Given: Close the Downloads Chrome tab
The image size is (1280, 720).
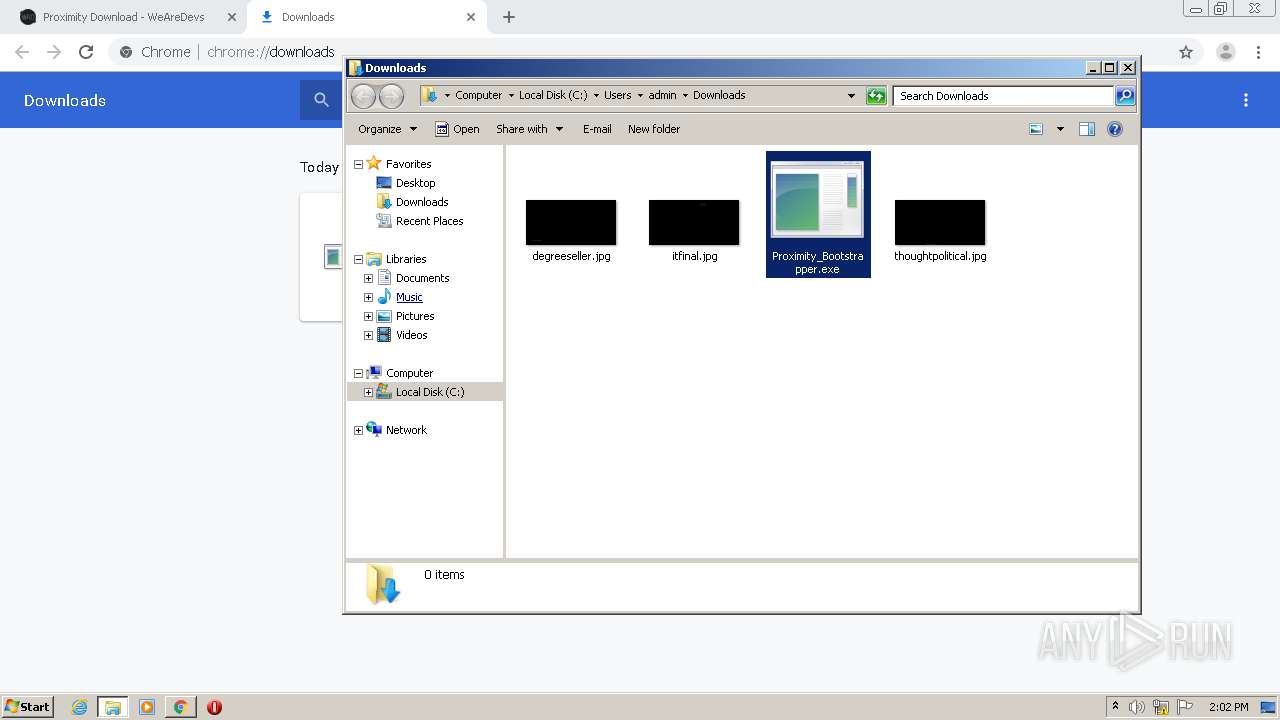Looking at the screenshot, I should click(471, 17).
